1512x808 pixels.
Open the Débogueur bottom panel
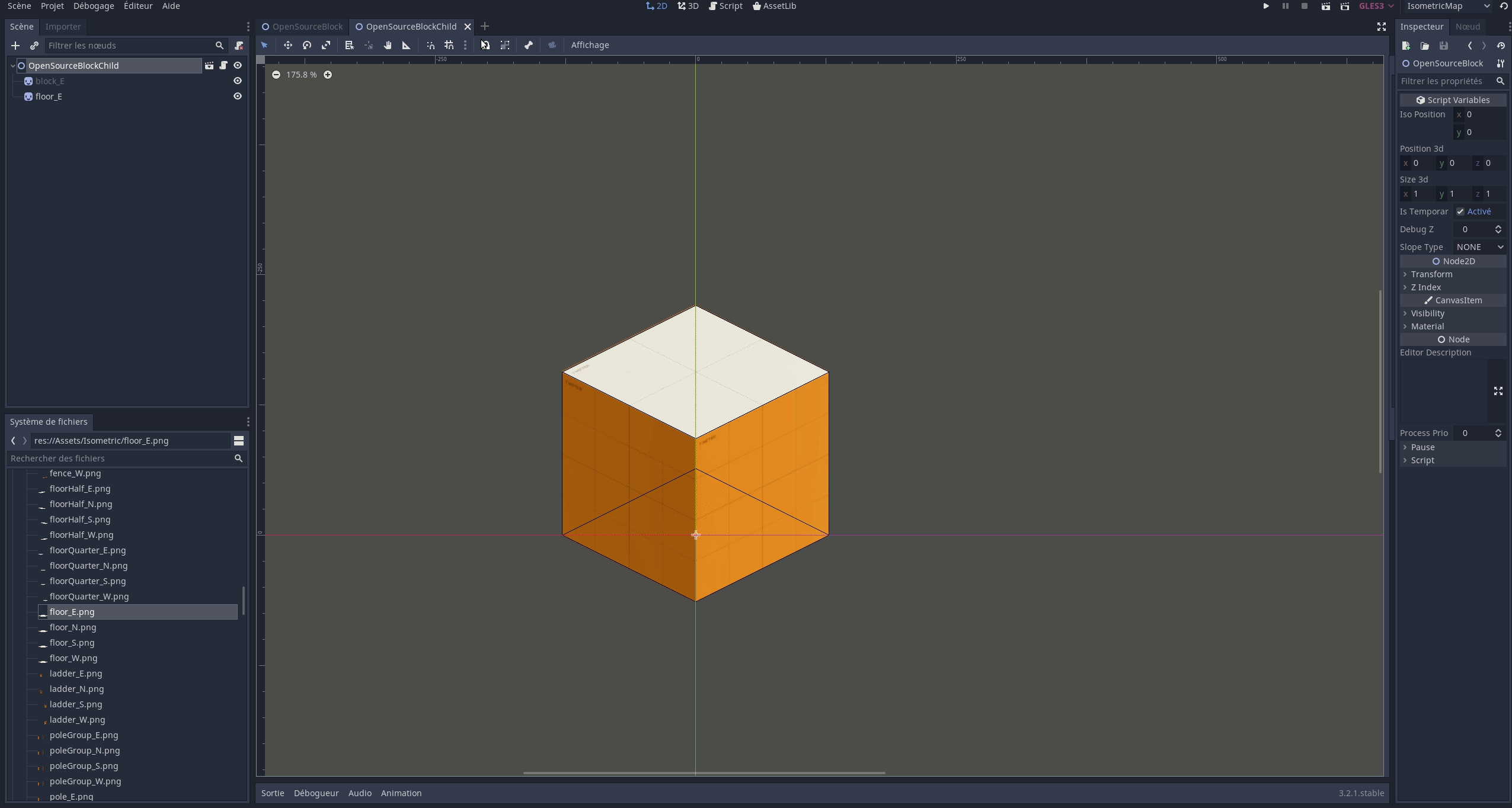point(316,793)
